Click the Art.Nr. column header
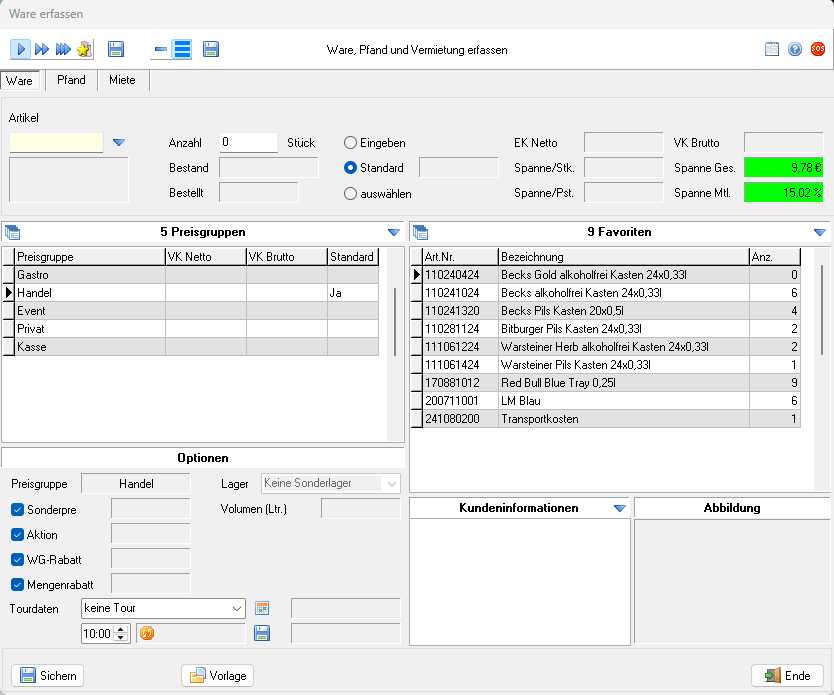 click(461, 257)
